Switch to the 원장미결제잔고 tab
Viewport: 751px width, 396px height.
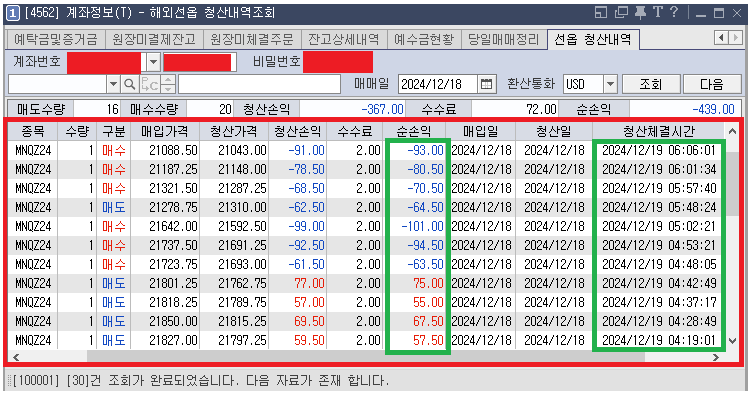(x=154, y=39)
